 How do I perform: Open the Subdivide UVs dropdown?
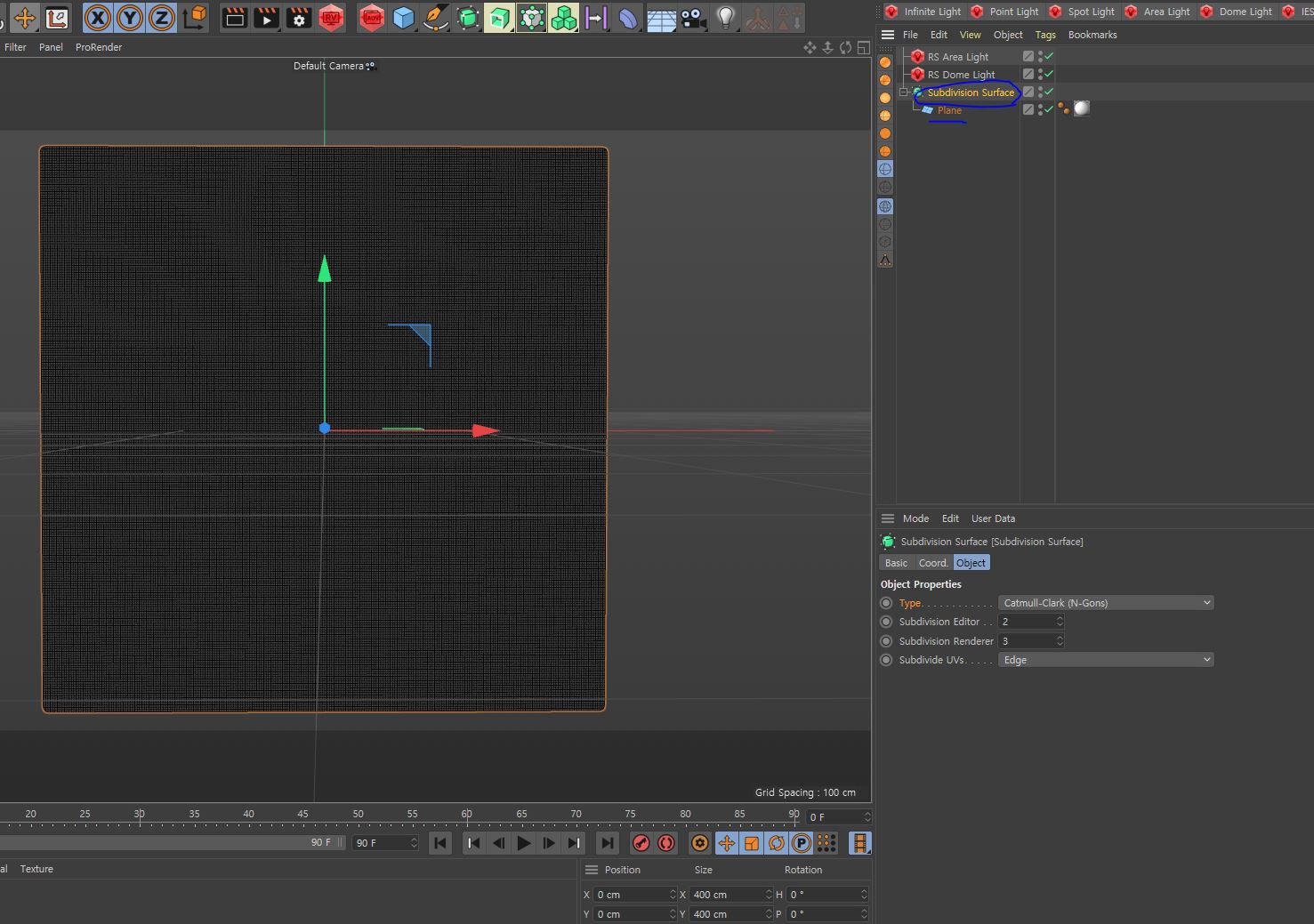[1106, 660]
